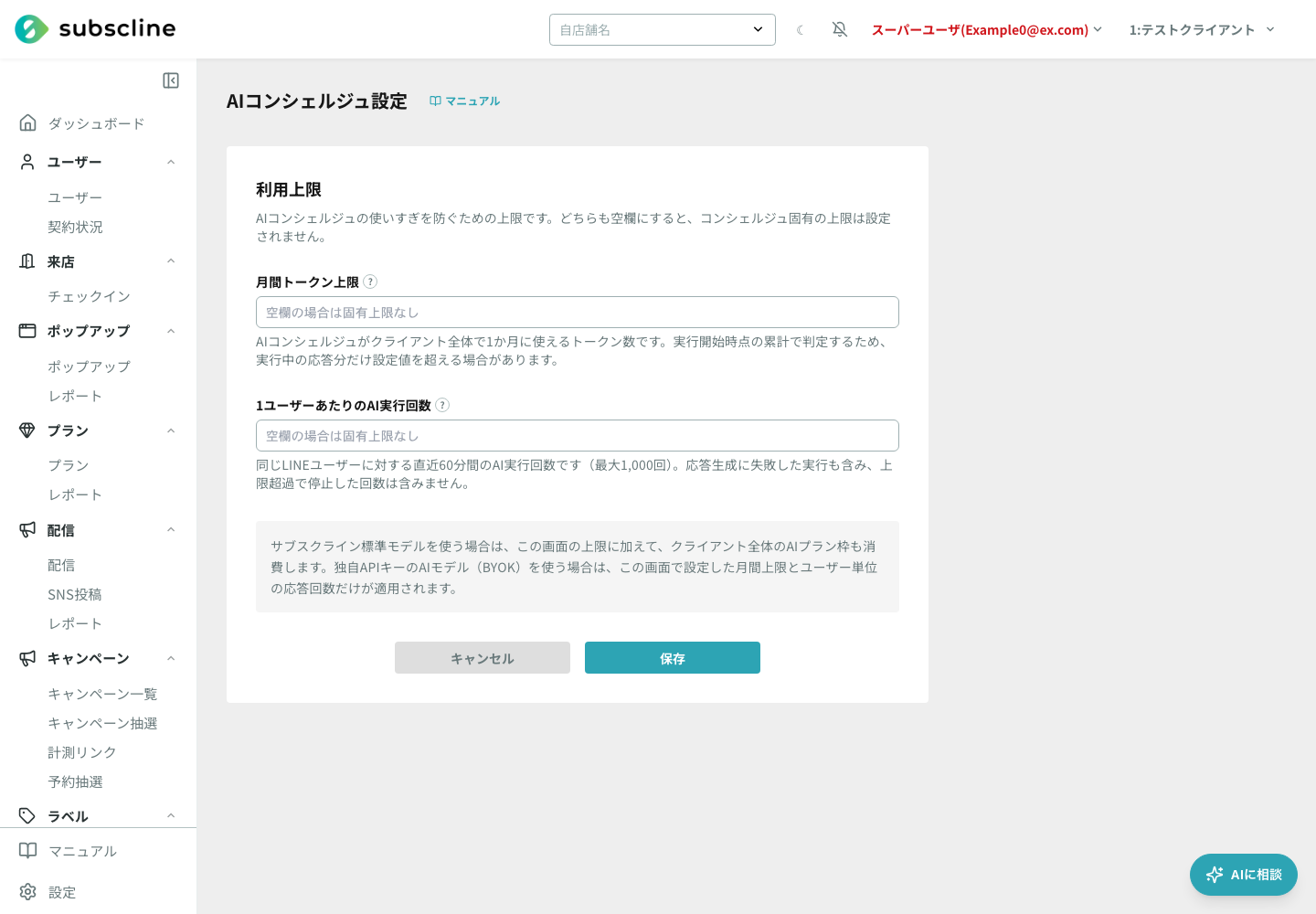Click the subscline logo

tap(95, 29)
